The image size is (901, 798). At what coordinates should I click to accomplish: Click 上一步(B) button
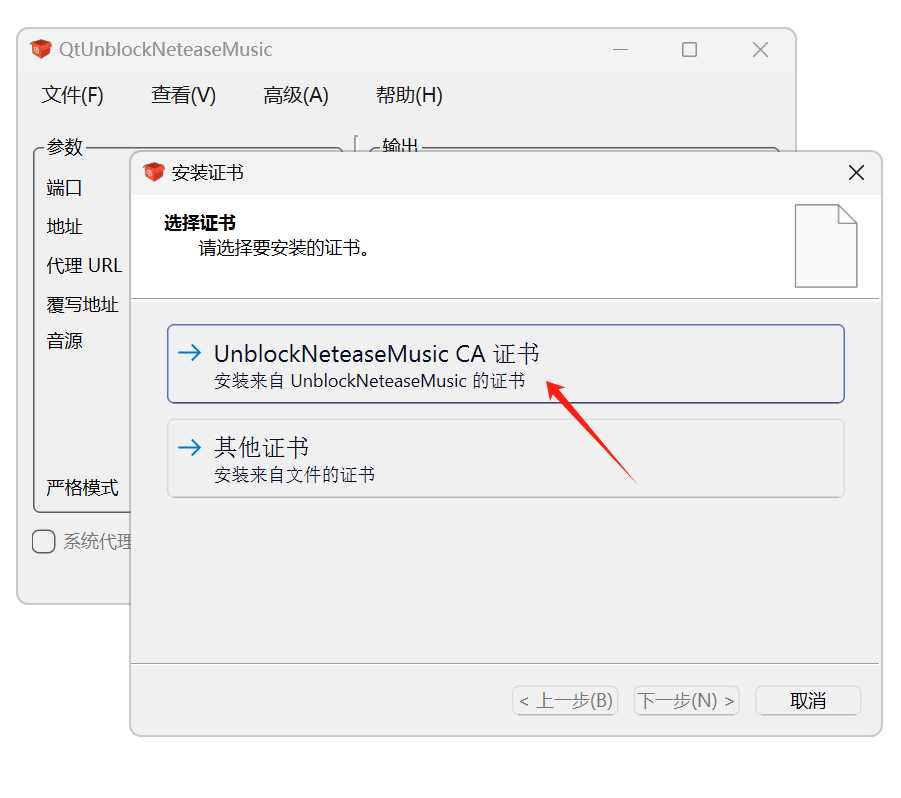(x=565, y=700)
